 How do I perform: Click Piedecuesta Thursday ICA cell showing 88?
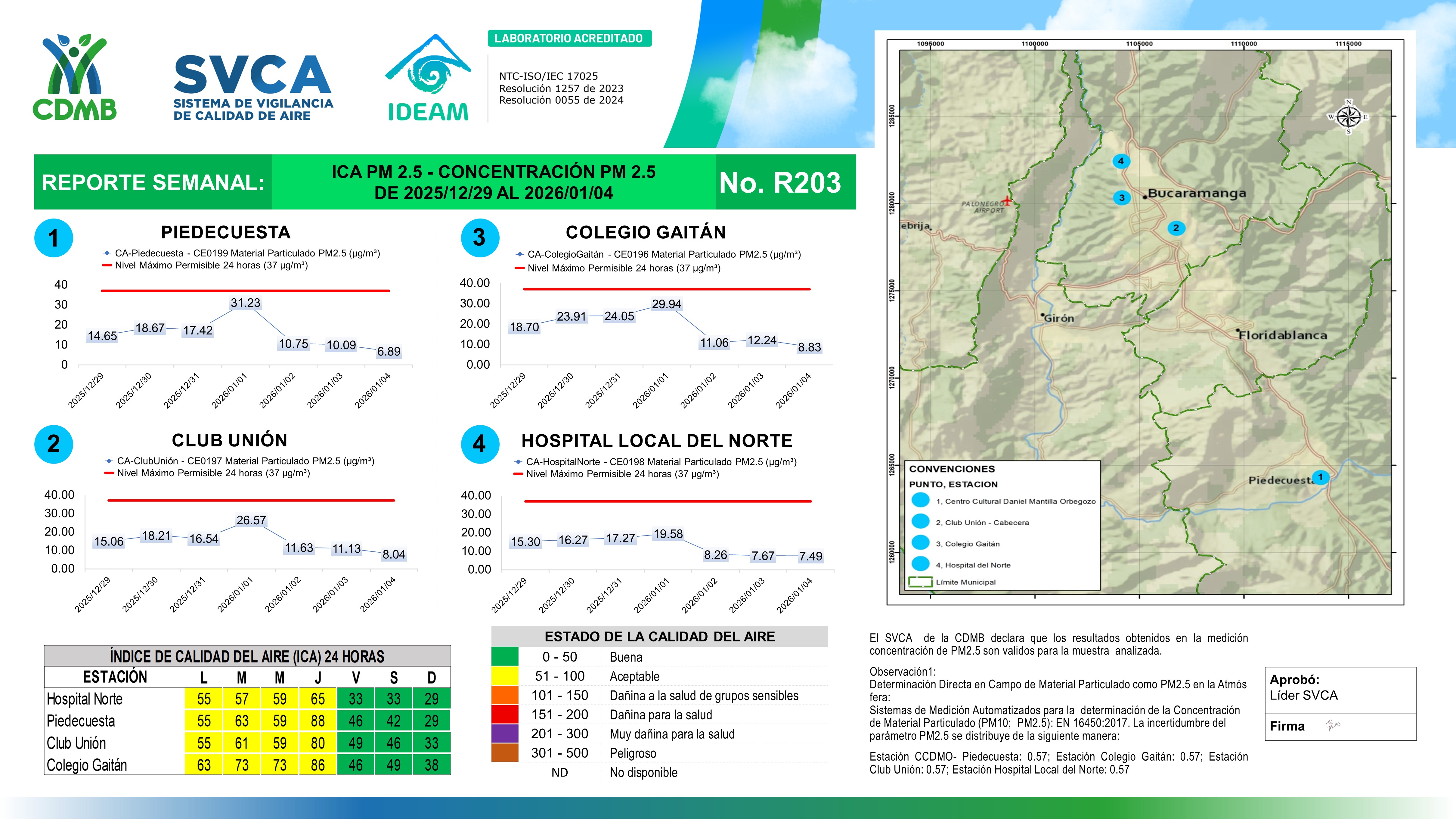tap(318, 721)
